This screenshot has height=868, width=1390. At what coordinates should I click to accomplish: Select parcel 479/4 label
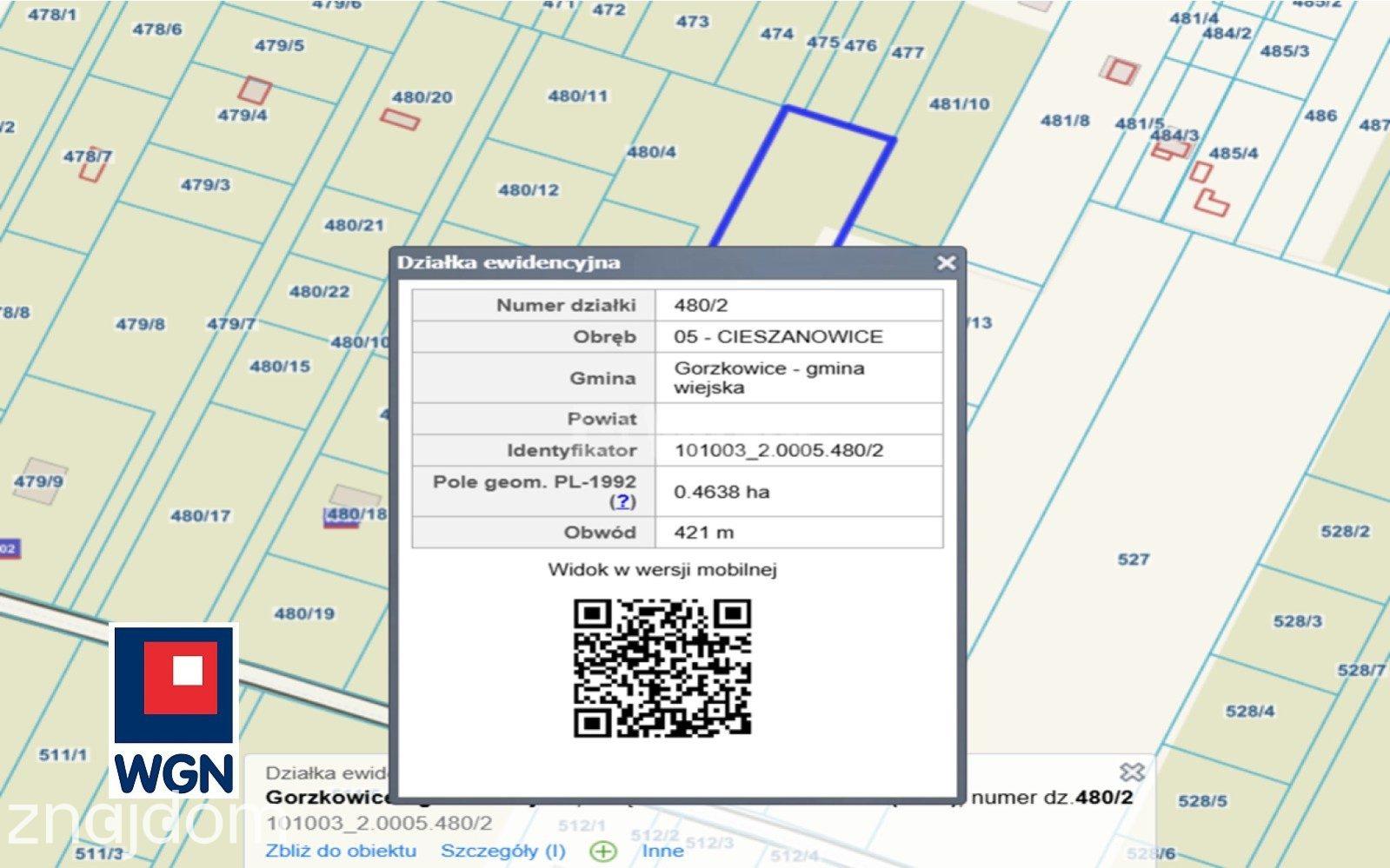pyautogui.click(x=243, y=115)
